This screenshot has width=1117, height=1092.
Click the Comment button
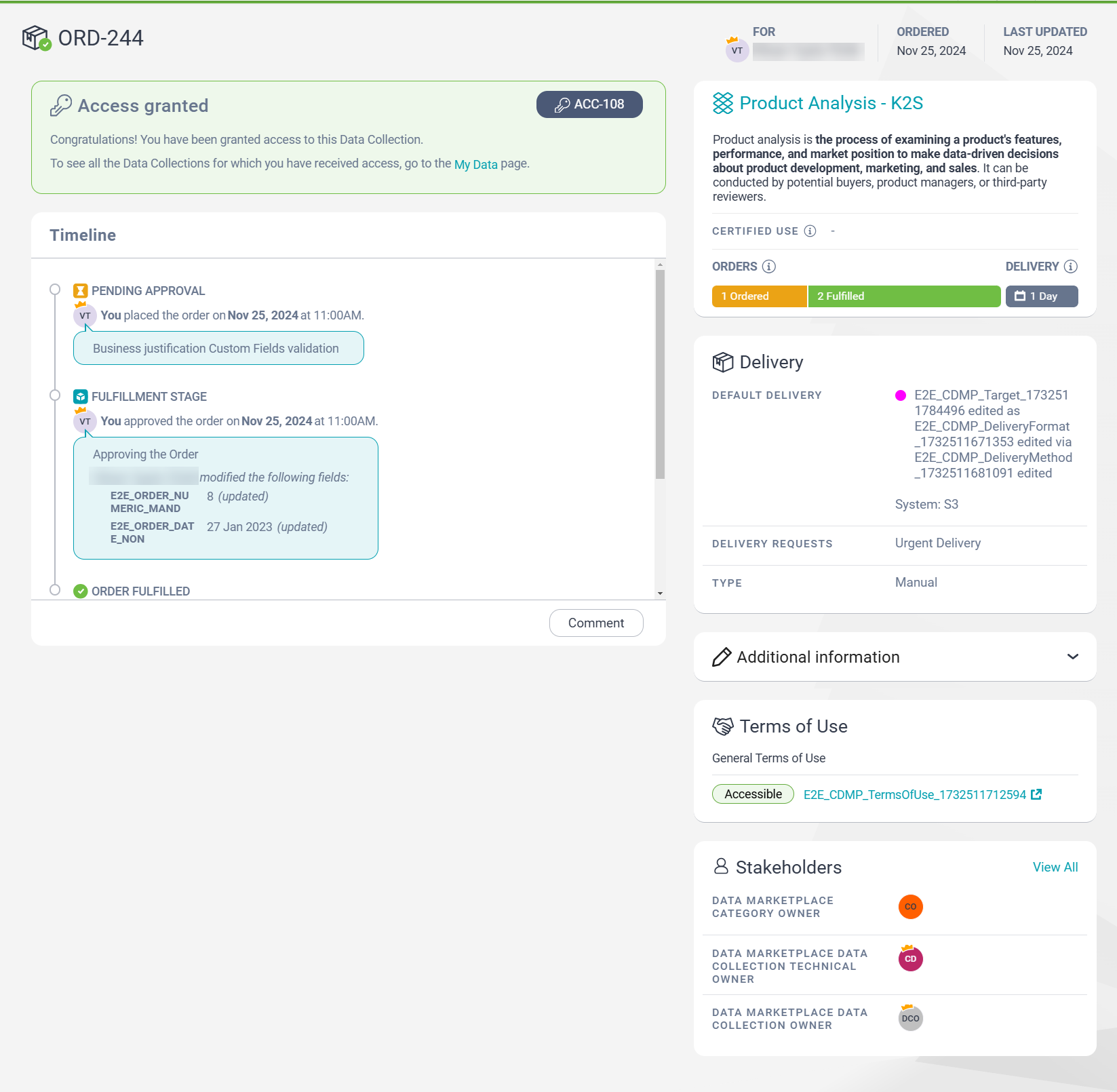596,623
